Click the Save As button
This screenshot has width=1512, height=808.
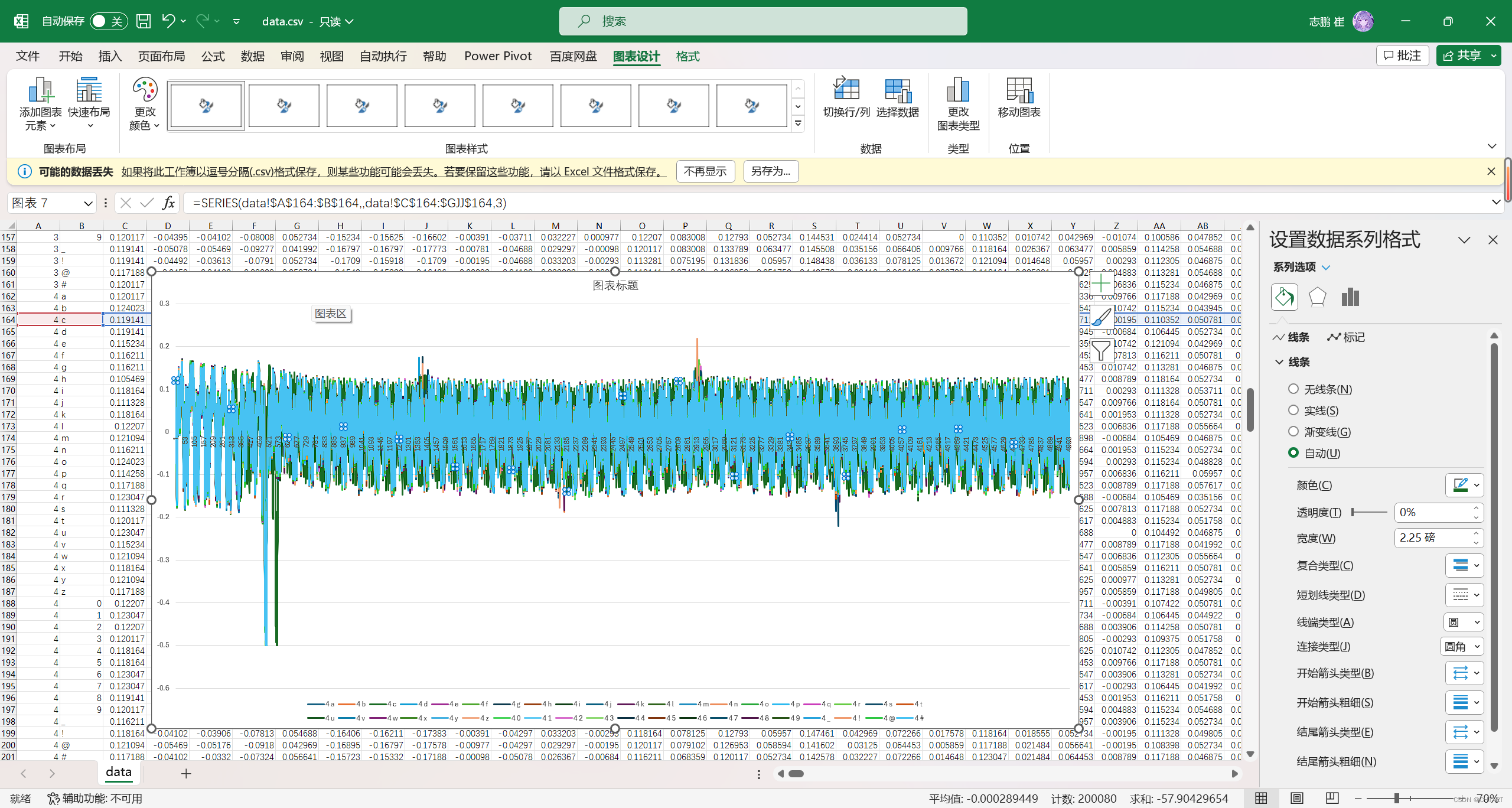tap(771, 171)
